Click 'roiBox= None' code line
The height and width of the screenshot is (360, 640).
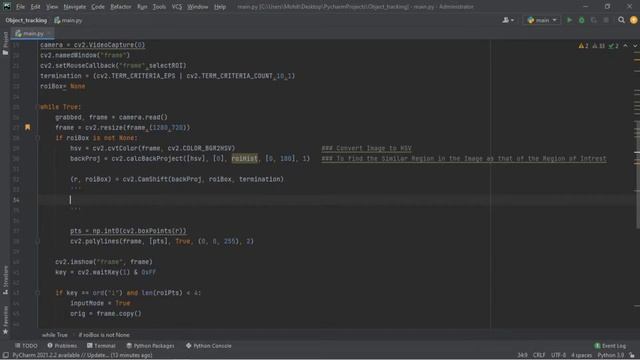point(62,86)
